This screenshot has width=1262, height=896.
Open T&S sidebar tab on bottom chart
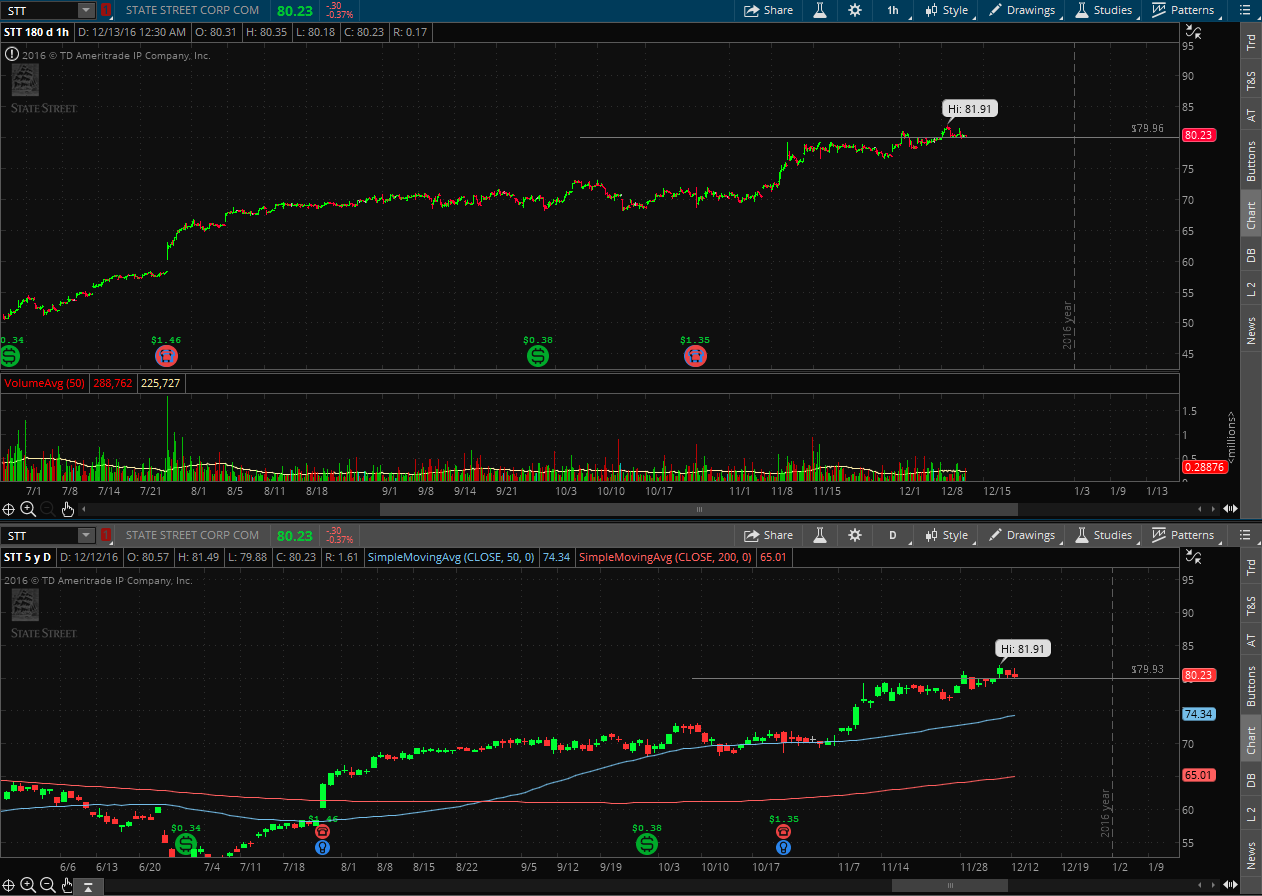coord(1251,604)
